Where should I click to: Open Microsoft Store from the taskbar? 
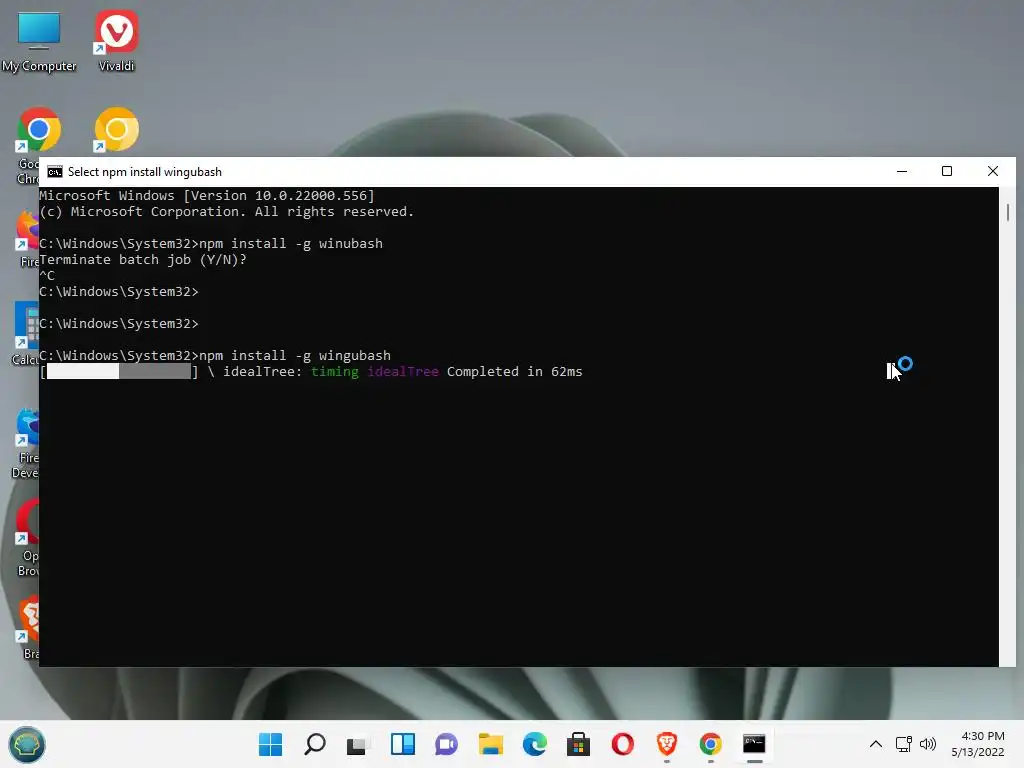click(579, 744)
